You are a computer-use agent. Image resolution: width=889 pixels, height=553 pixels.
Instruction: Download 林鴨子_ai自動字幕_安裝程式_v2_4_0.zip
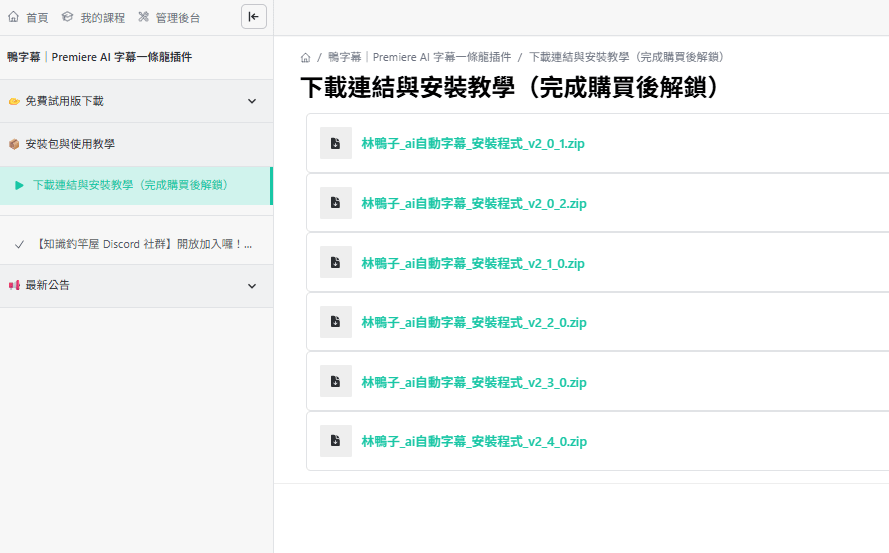tap(474, 441)
